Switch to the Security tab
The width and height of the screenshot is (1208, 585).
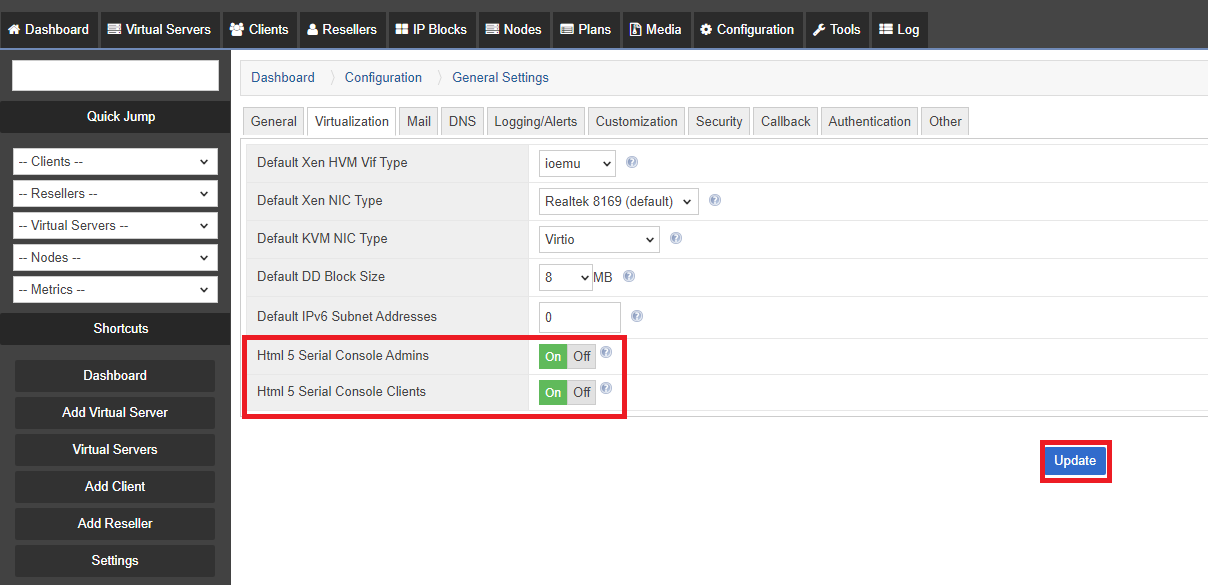[x=719, y=121]
